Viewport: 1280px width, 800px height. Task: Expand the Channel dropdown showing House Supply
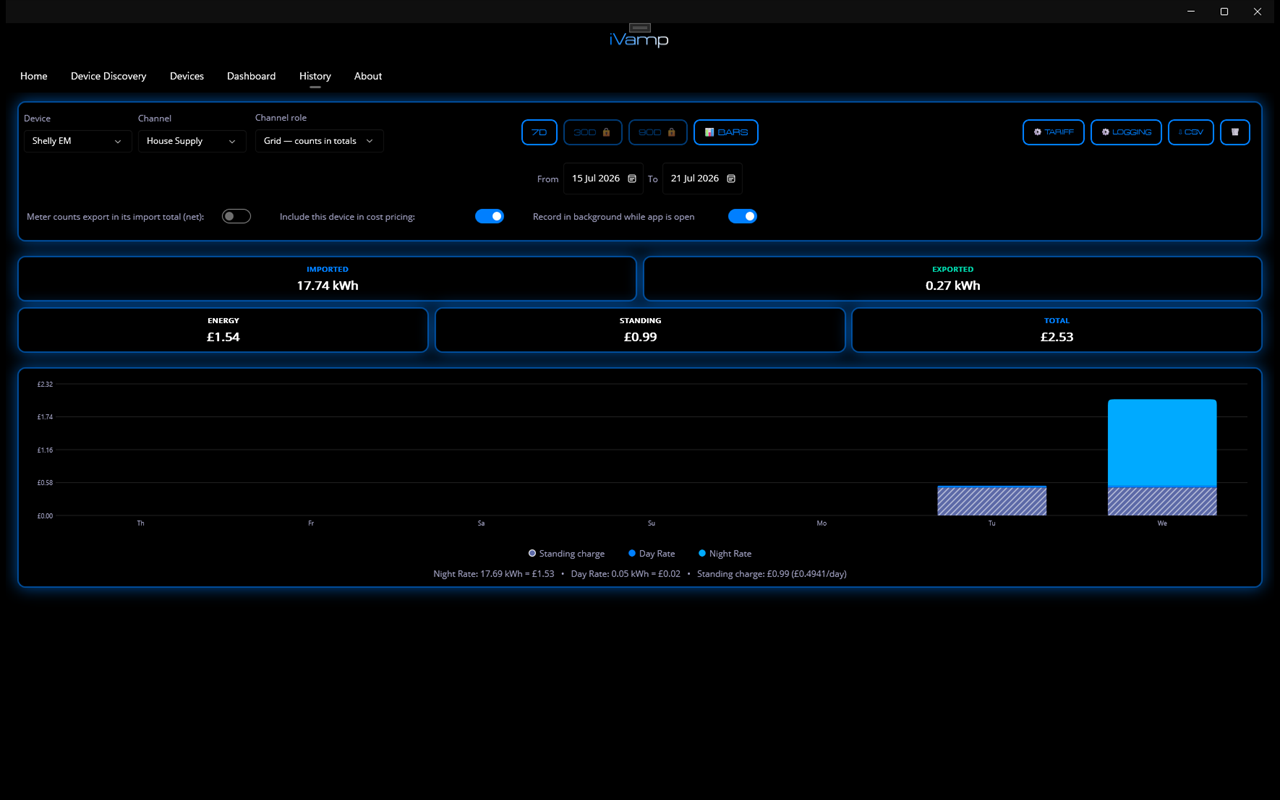click(192, 141)
